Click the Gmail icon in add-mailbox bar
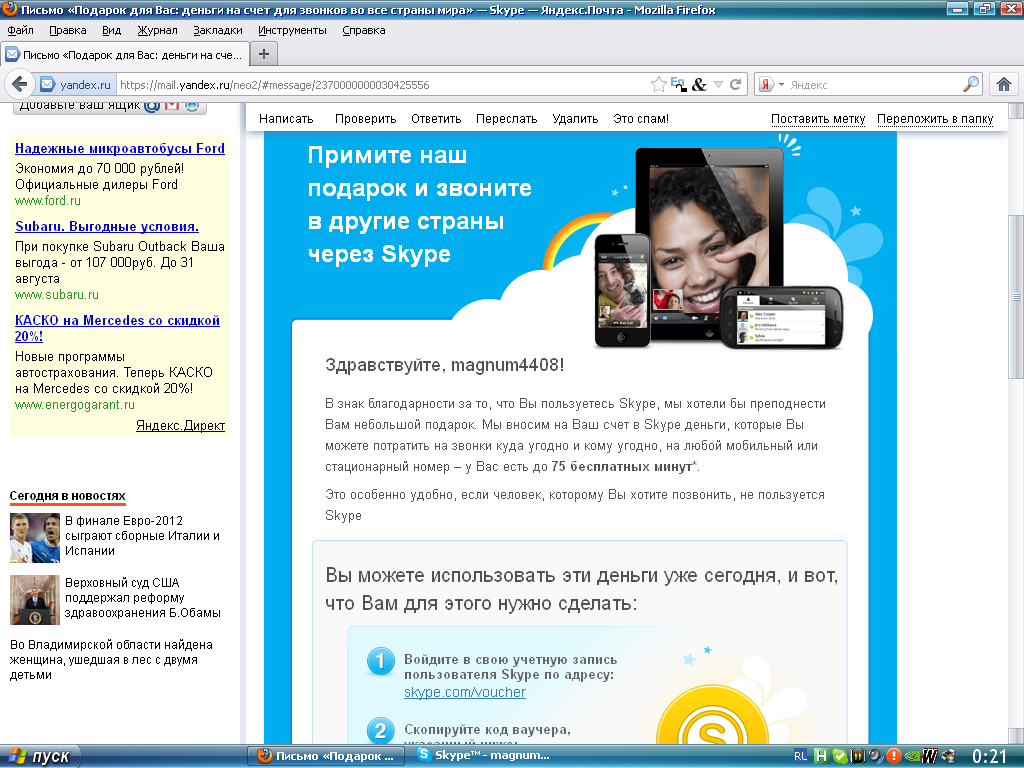 (172, 106)
